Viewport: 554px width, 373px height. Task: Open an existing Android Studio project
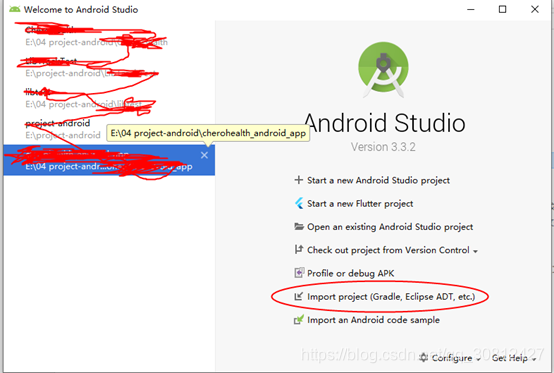click(x=390, y=227)
